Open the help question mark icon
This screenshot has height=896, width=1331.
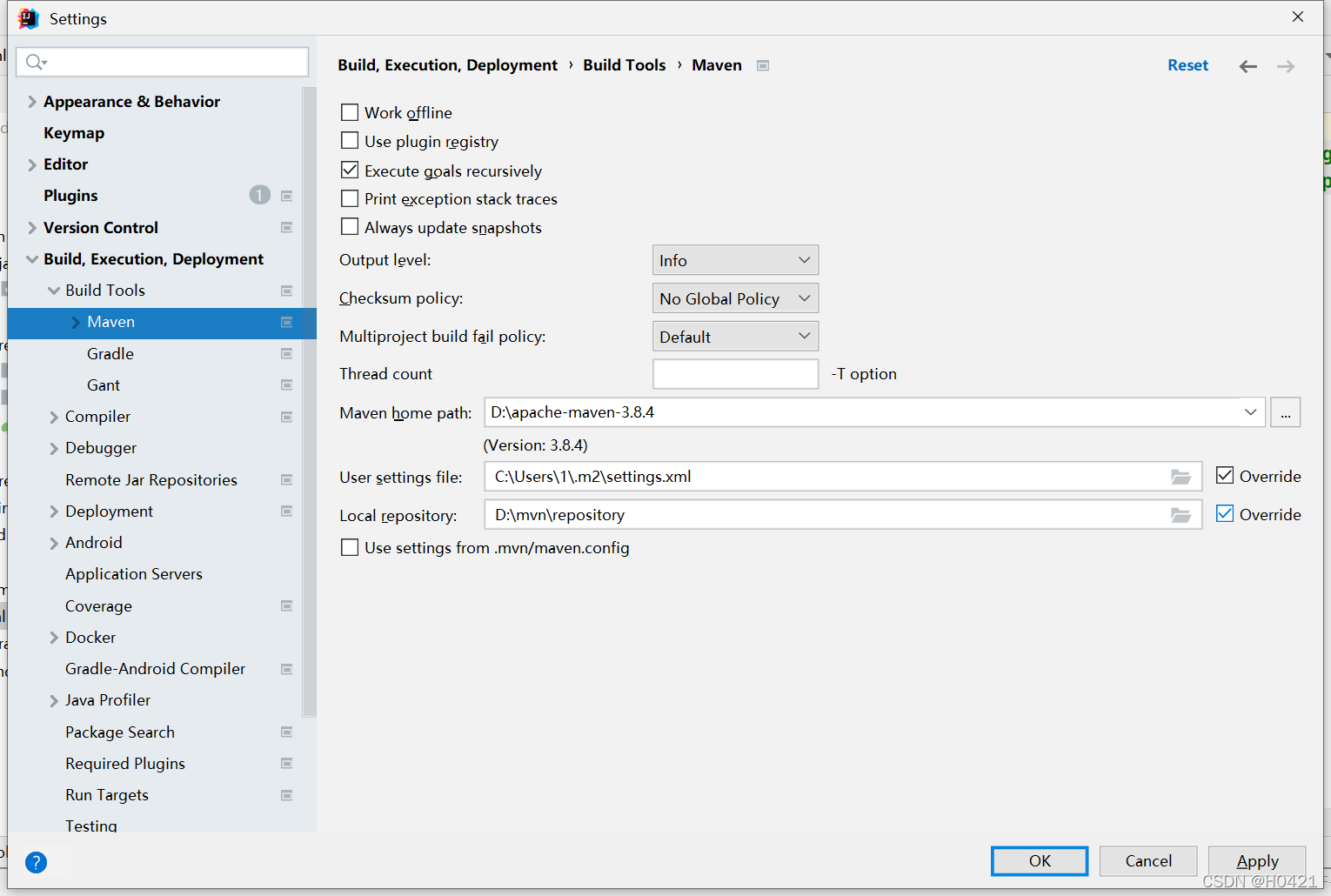36,862
